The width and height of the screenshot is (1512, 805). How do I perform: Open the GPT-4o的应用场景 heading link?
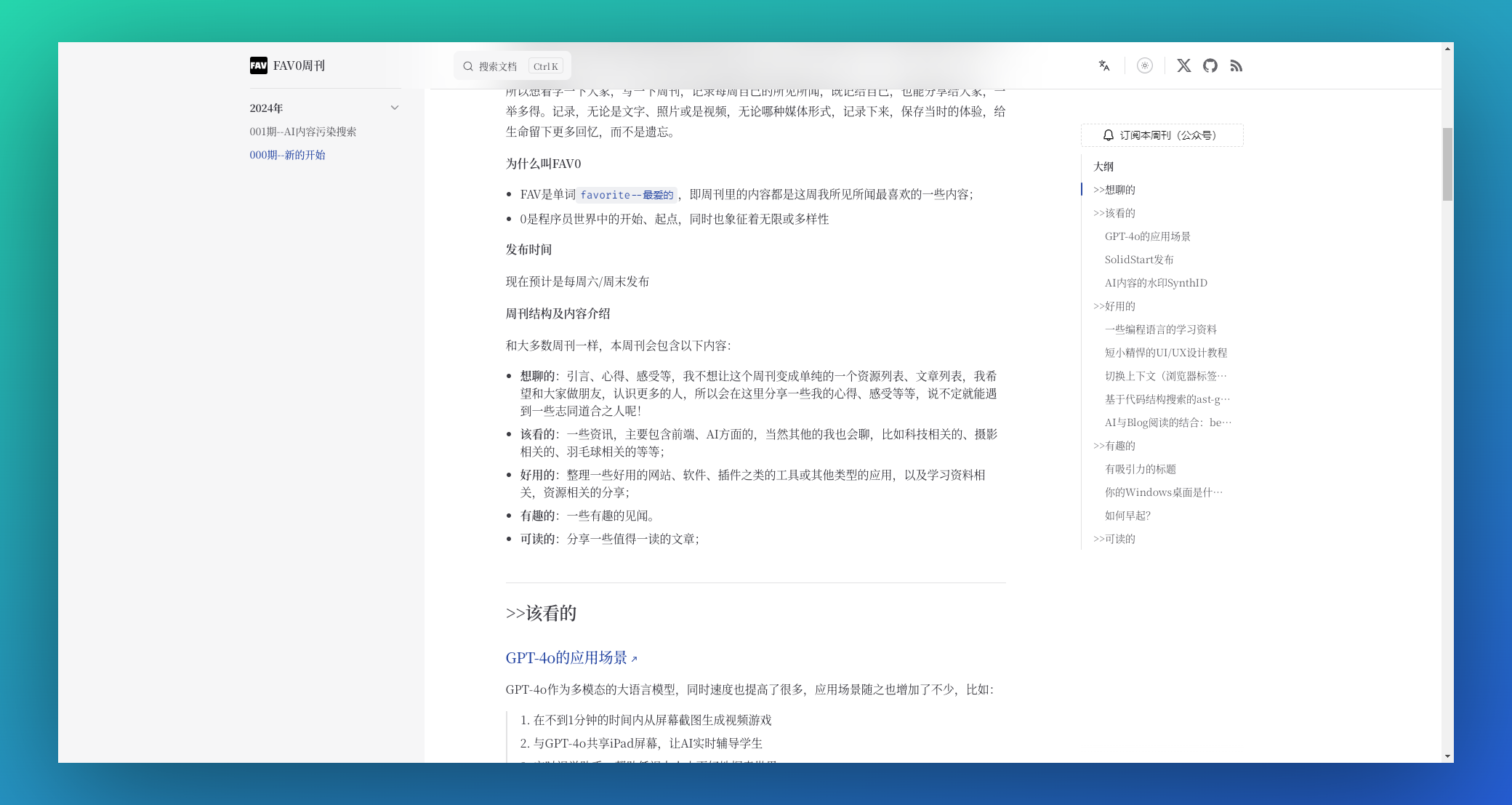(566, 657)
